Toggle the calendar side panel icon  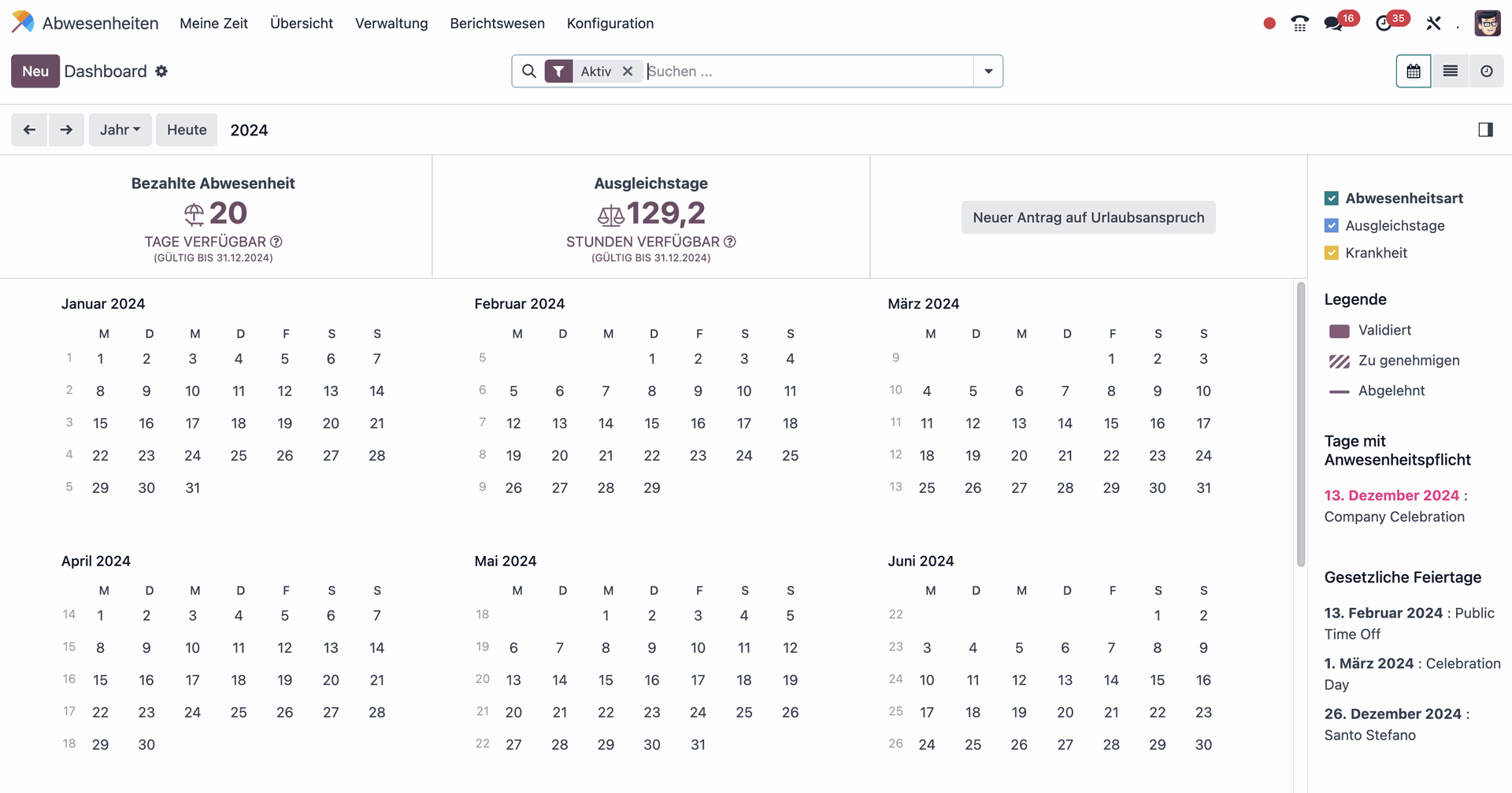click(x=1485, y=130)
